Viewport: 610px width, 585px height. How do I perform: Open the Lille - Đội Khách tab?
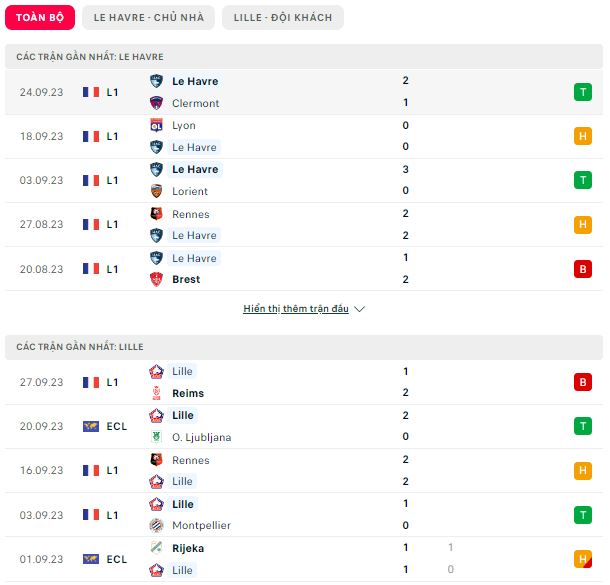point(283,18)
